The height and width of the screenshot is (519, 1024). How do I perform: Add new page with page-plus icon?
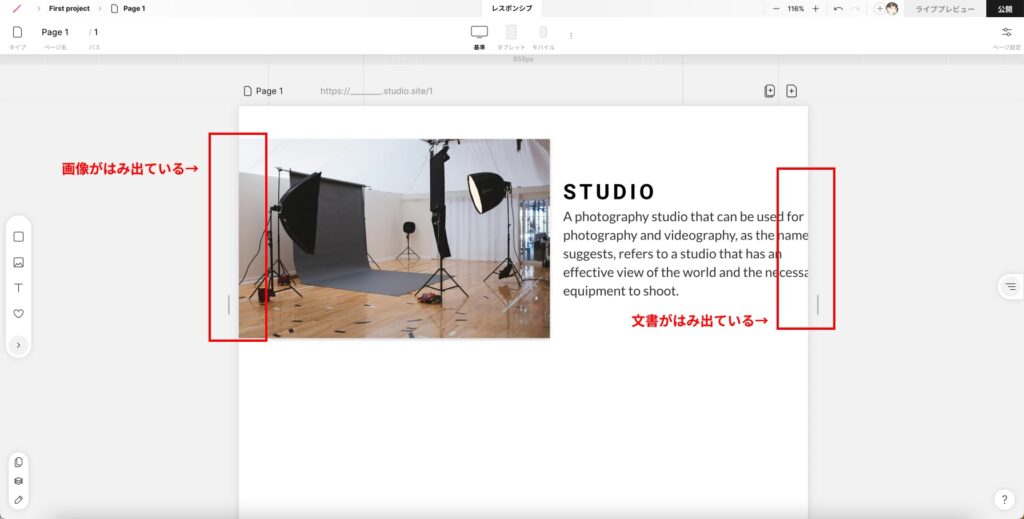[792, 91]
